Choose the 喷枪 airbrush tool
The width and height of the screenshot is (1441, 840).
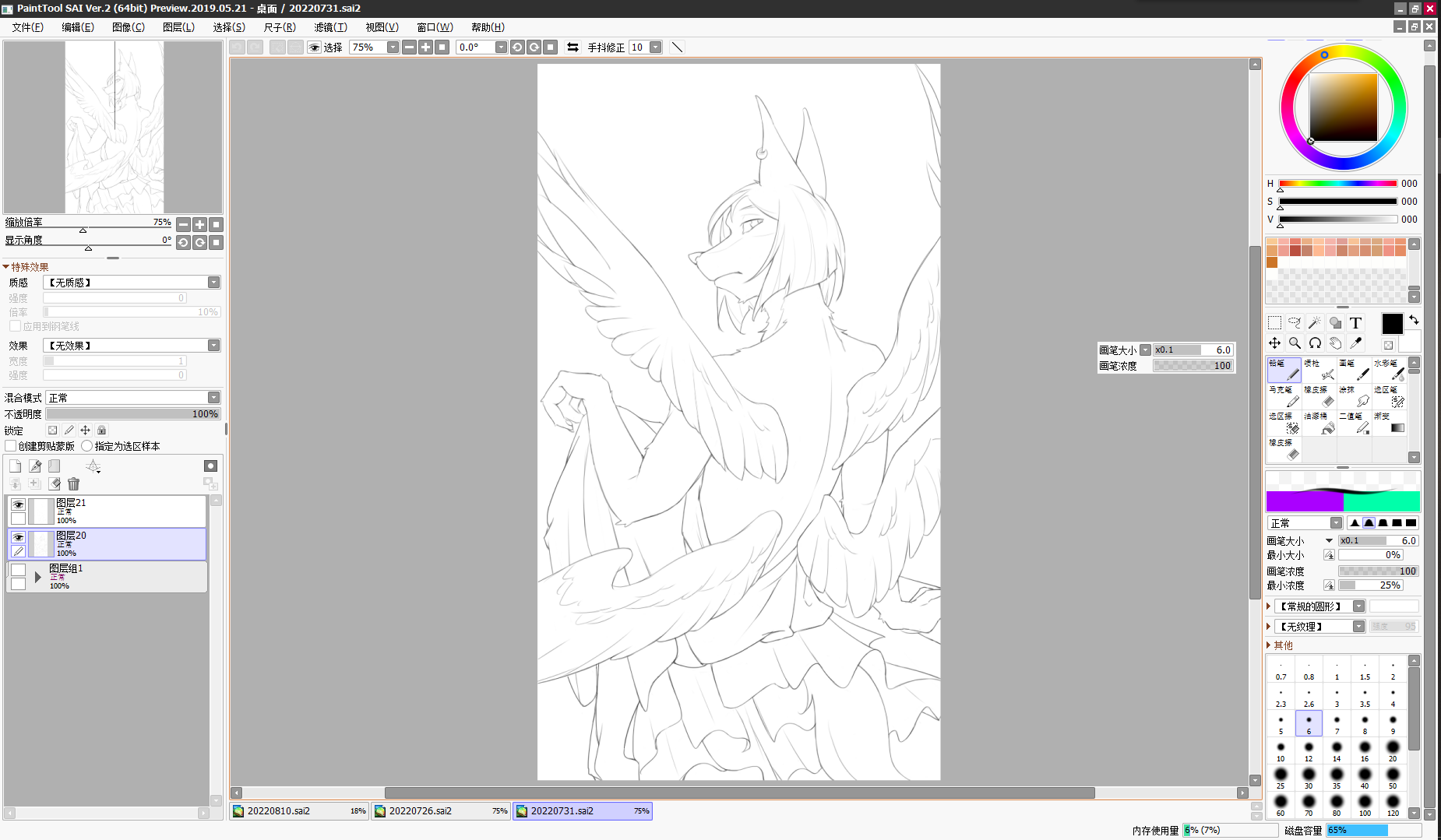coord(1320,371)
